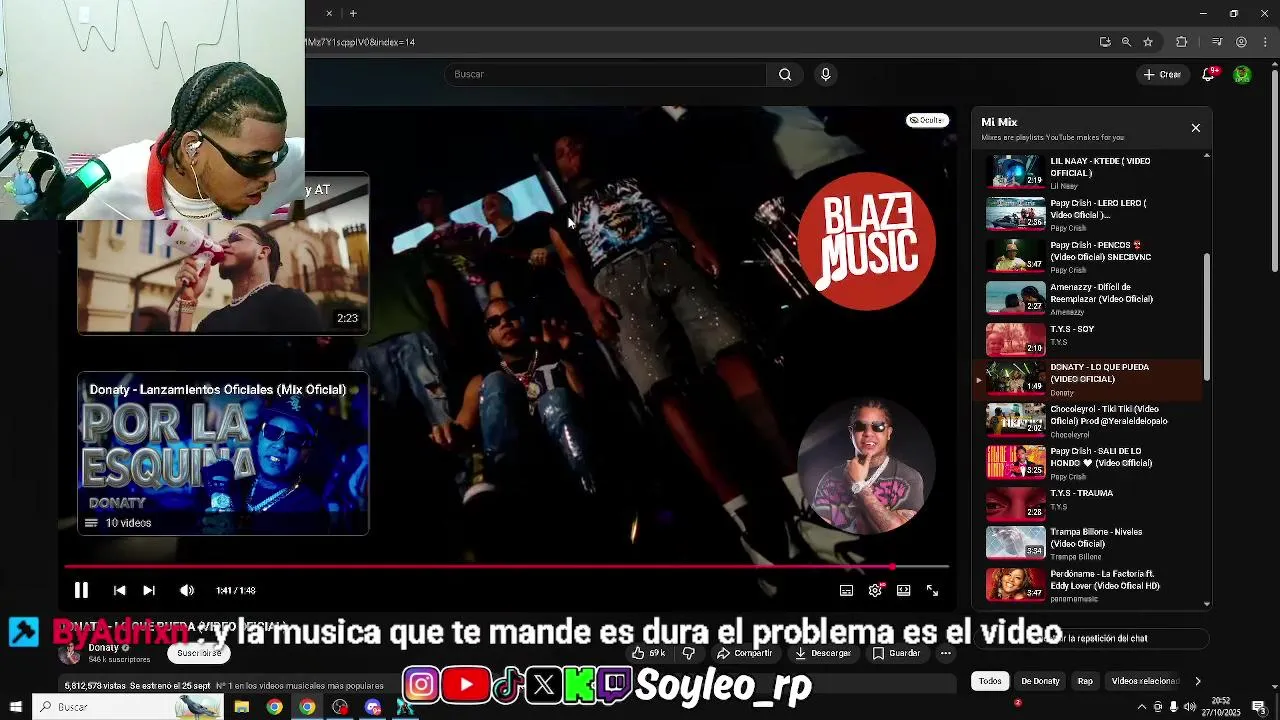Play Papy Crish - SALI DE LO HONDO
Image resolution: width=1280 pixels, height=720 pixels.
(x=1090, y=463)
